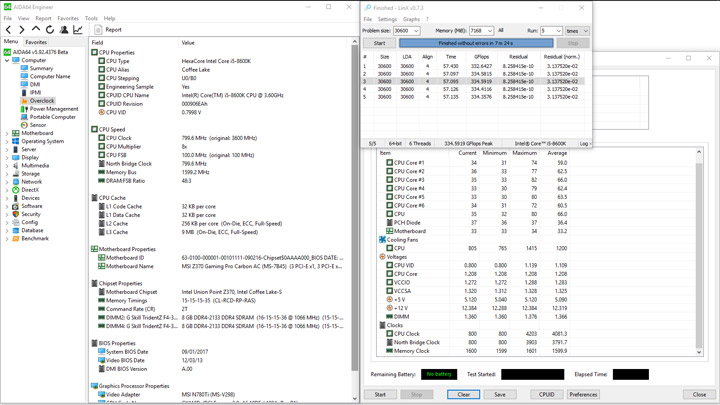720x405 pixels.
Task: Open Portable Computer tree item
Action: click(x=53, y=117)
